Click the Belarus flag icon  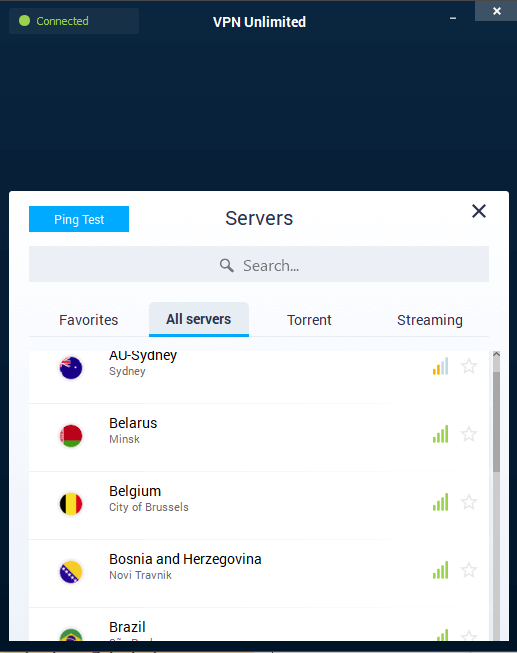71,436
